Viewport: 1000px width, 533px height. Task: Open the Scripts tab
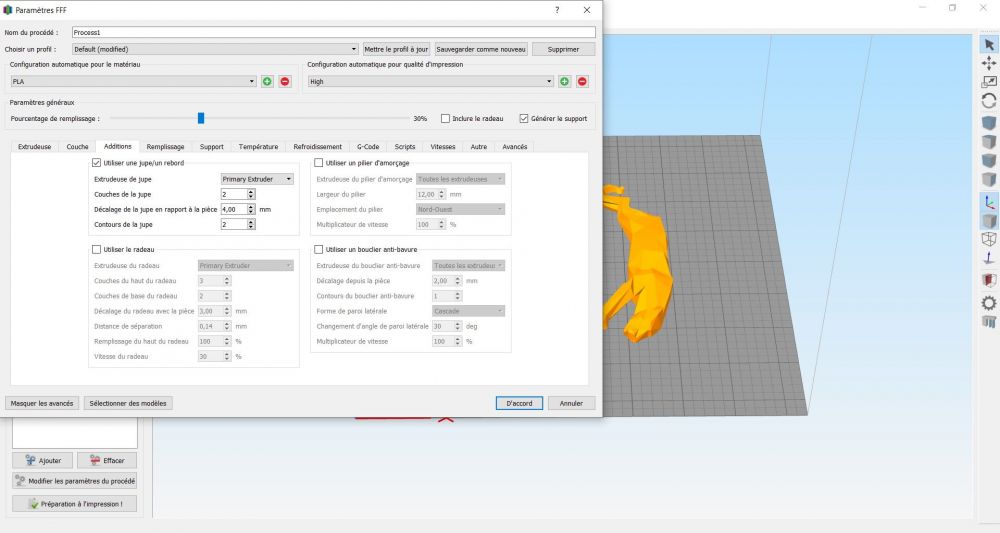coord(405,147)
